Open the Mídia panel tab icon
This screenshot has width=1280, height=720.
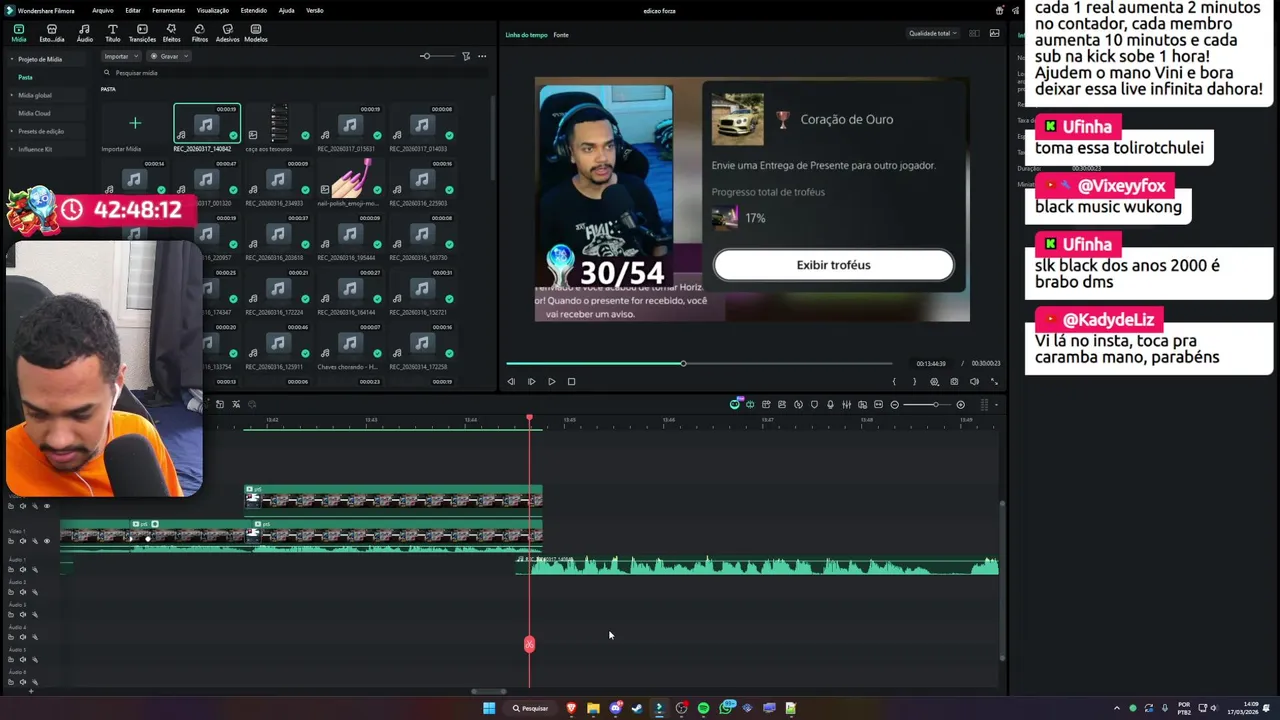click(19, 33)
